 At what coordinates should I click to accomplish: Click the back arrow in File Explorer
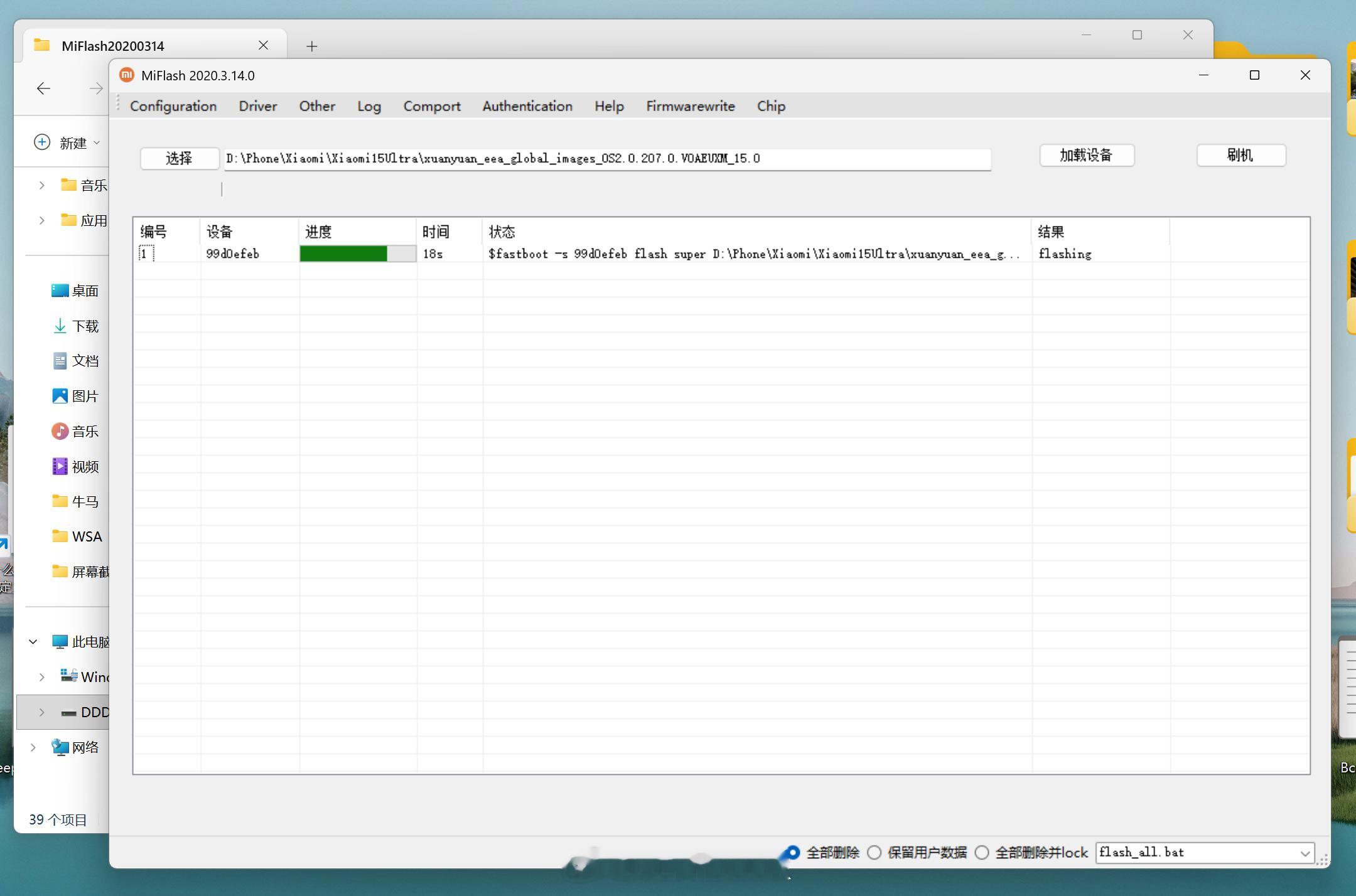[x=43, y=88]
